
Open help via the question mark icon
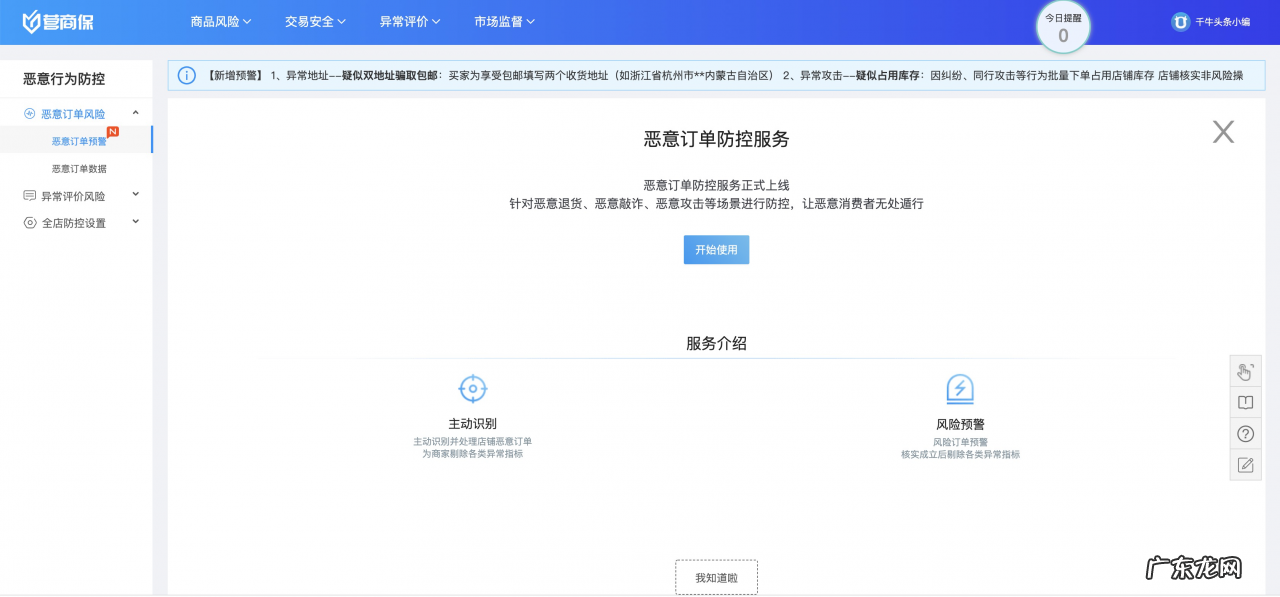[1245, 433]
